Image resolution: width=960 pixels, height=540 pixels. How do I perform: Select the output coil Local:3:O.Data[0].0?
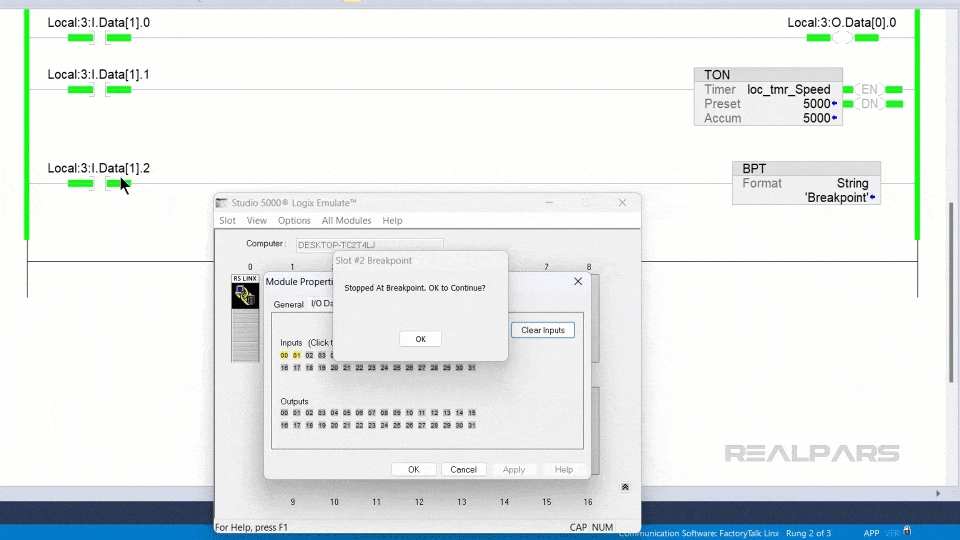842,38
